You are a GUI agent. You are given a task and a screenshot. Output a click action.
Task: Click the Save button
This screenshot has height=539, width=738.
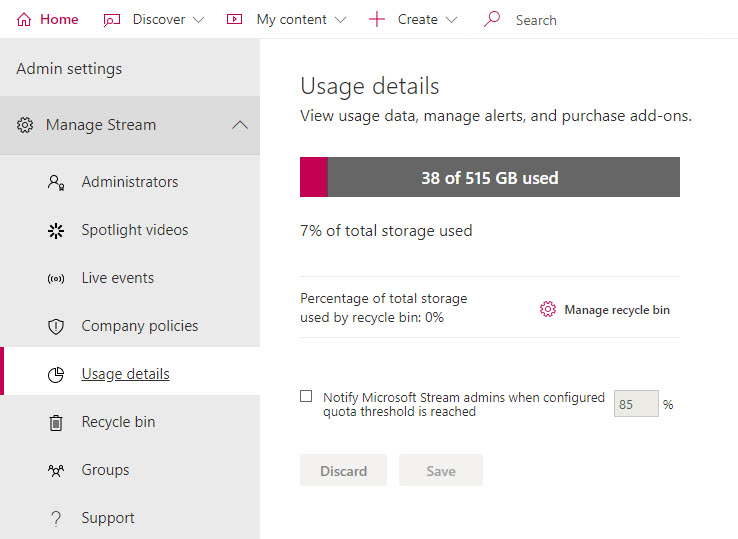tap(441, 470)
